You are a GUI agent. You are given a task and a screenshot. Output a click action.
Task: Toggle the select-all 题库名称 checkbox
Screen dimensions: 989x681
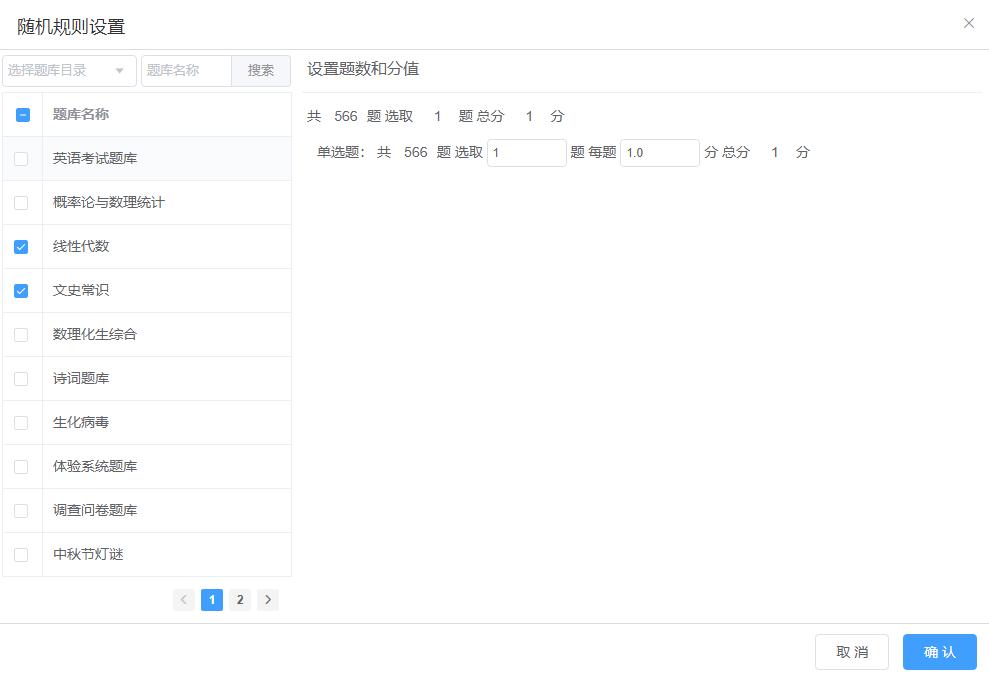(x=22, y=114)
